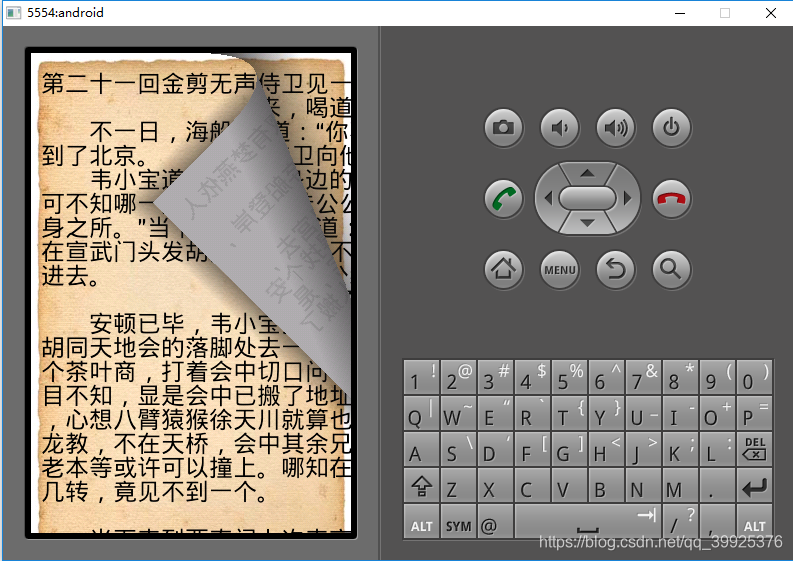Click the period key next to M

pos(718,485)
